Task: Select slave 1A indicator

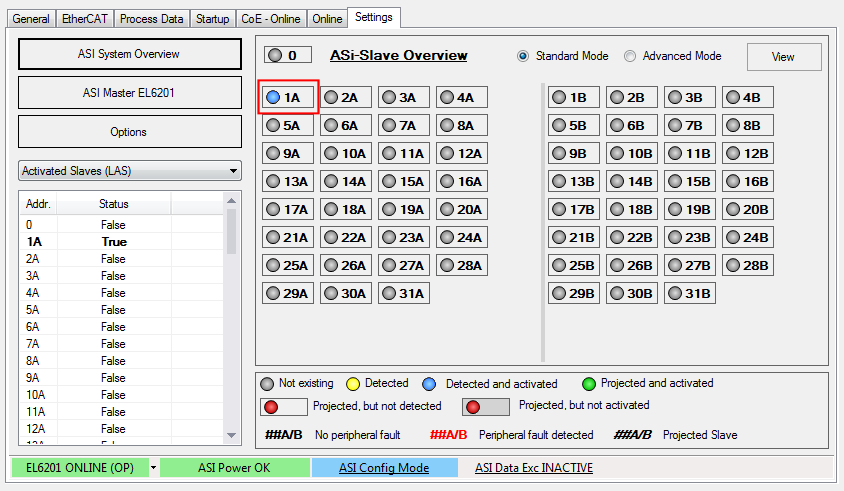Action: [288, 97]
